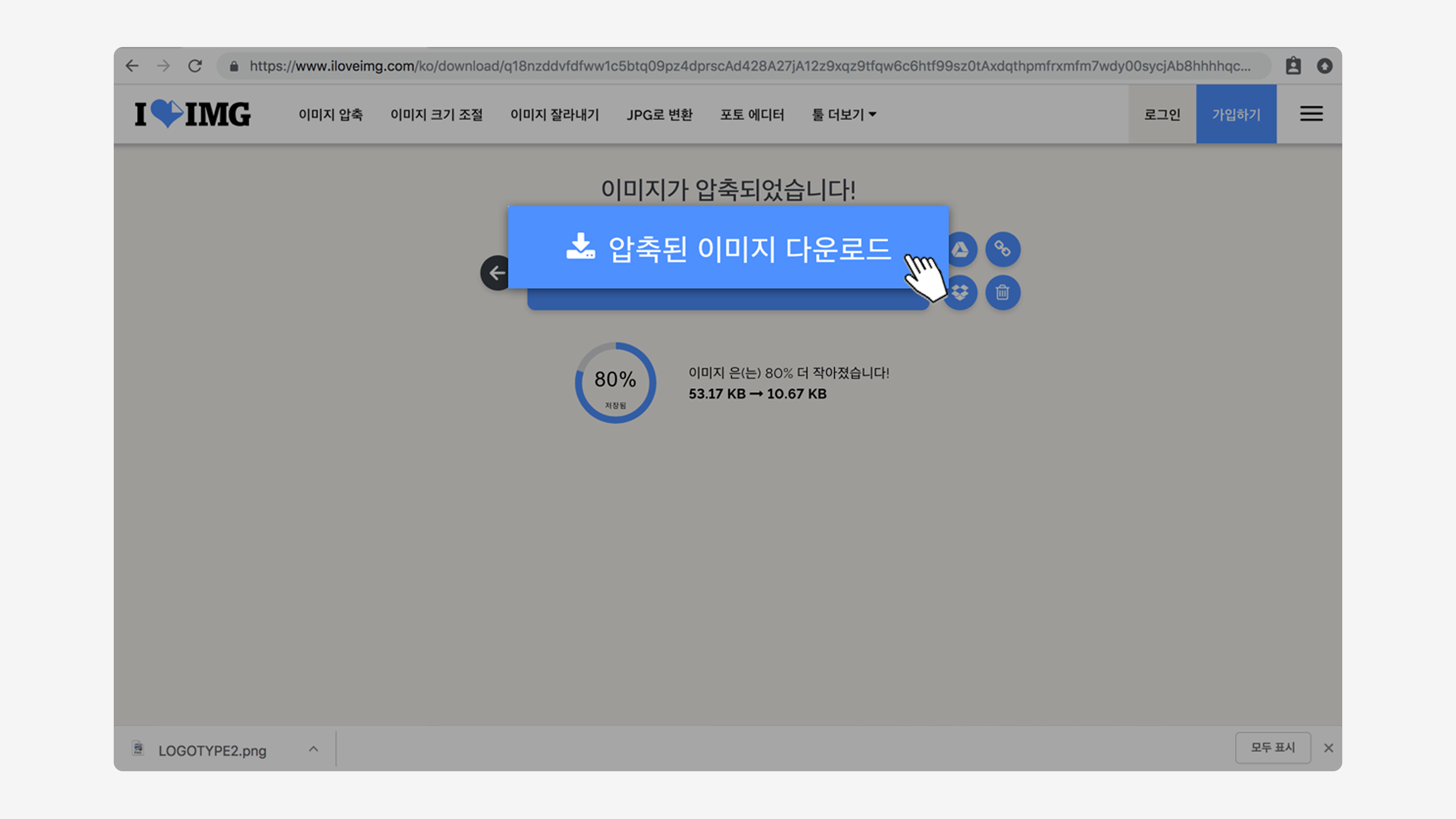This screenshot has width=1456, height=819.
Task: Click the share link chain icon
Action: (1003, 249)
